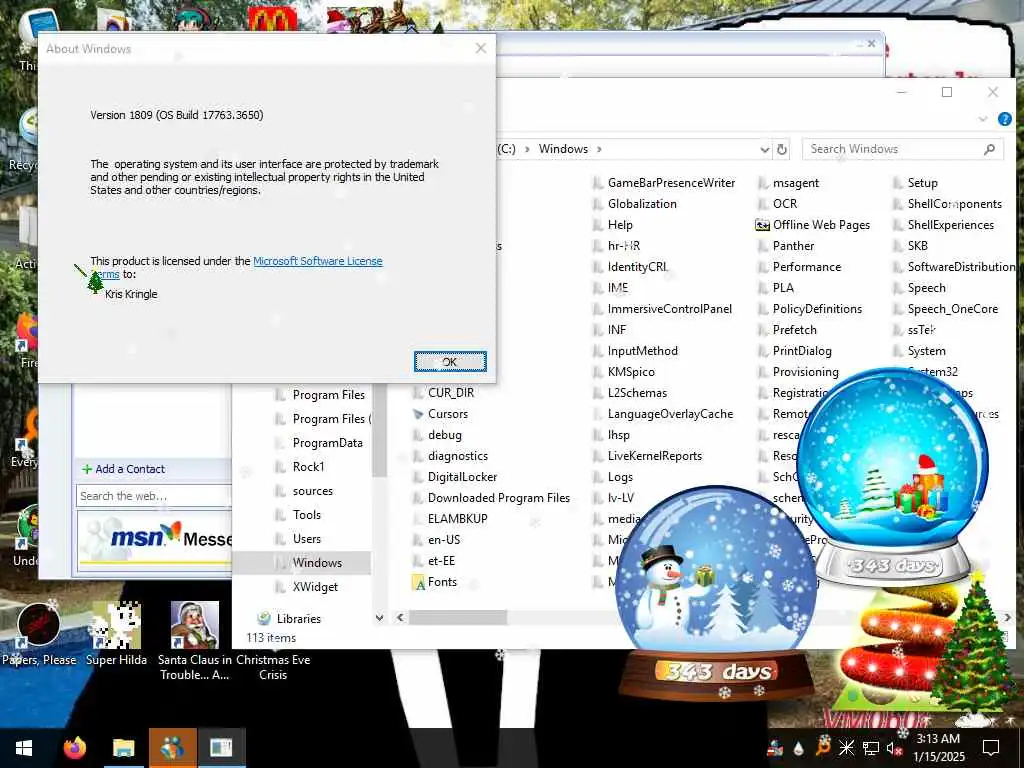Select sources folder in the navigation tree

tap(312, 490)
